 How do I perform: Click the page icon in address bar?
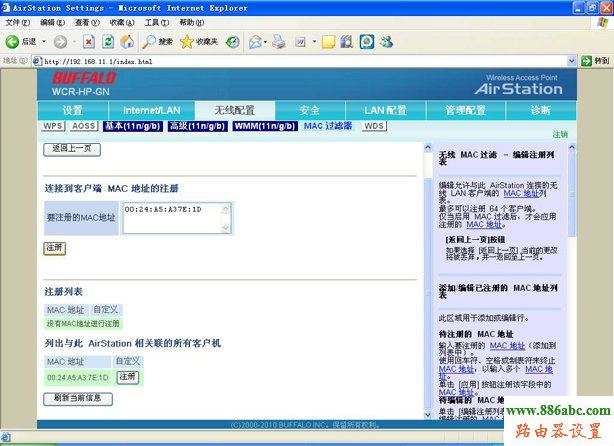[x=37, y=61]
